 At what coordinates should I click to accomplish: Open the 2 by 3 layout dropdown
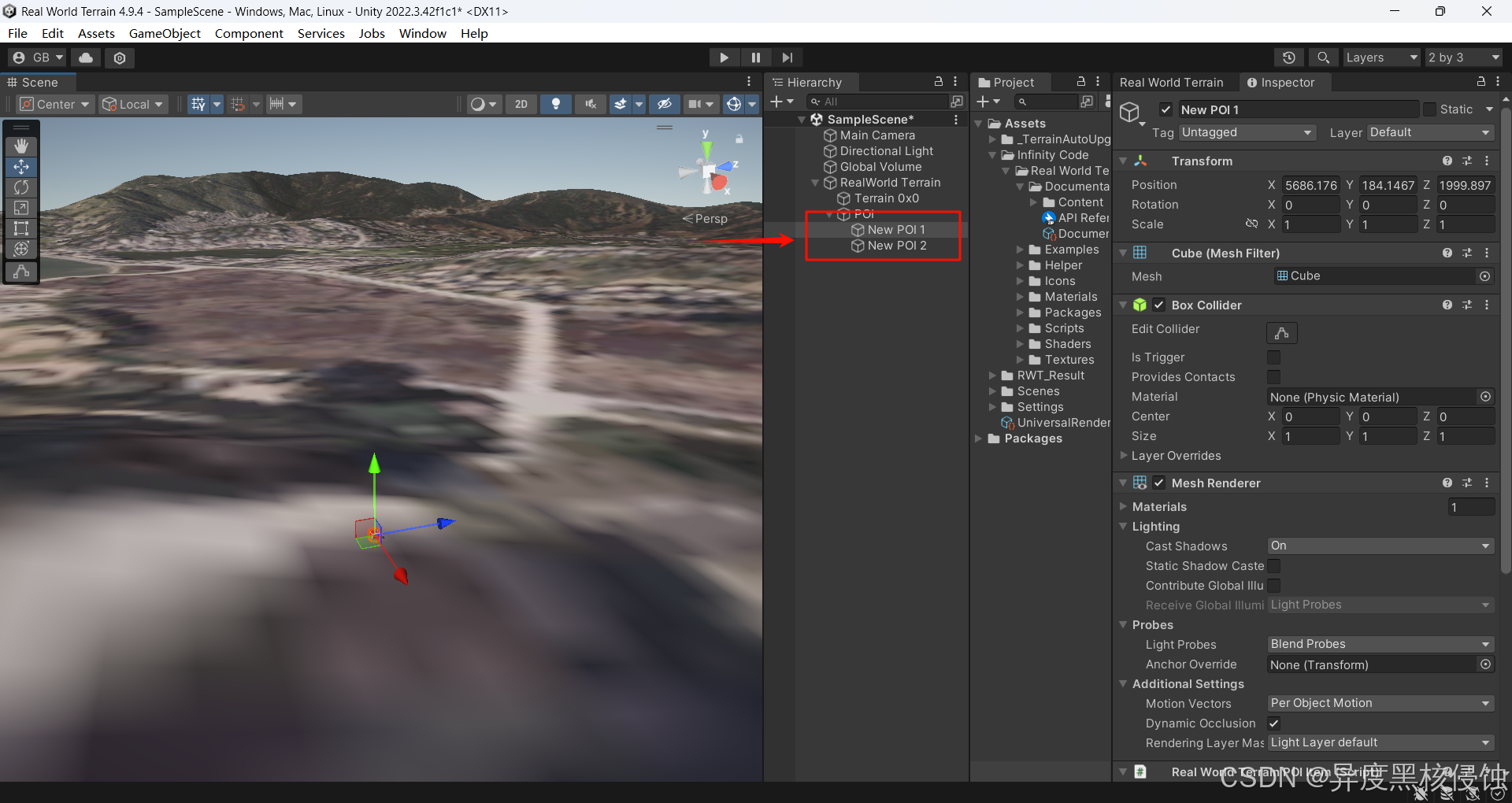click(x=1464, y=57)
